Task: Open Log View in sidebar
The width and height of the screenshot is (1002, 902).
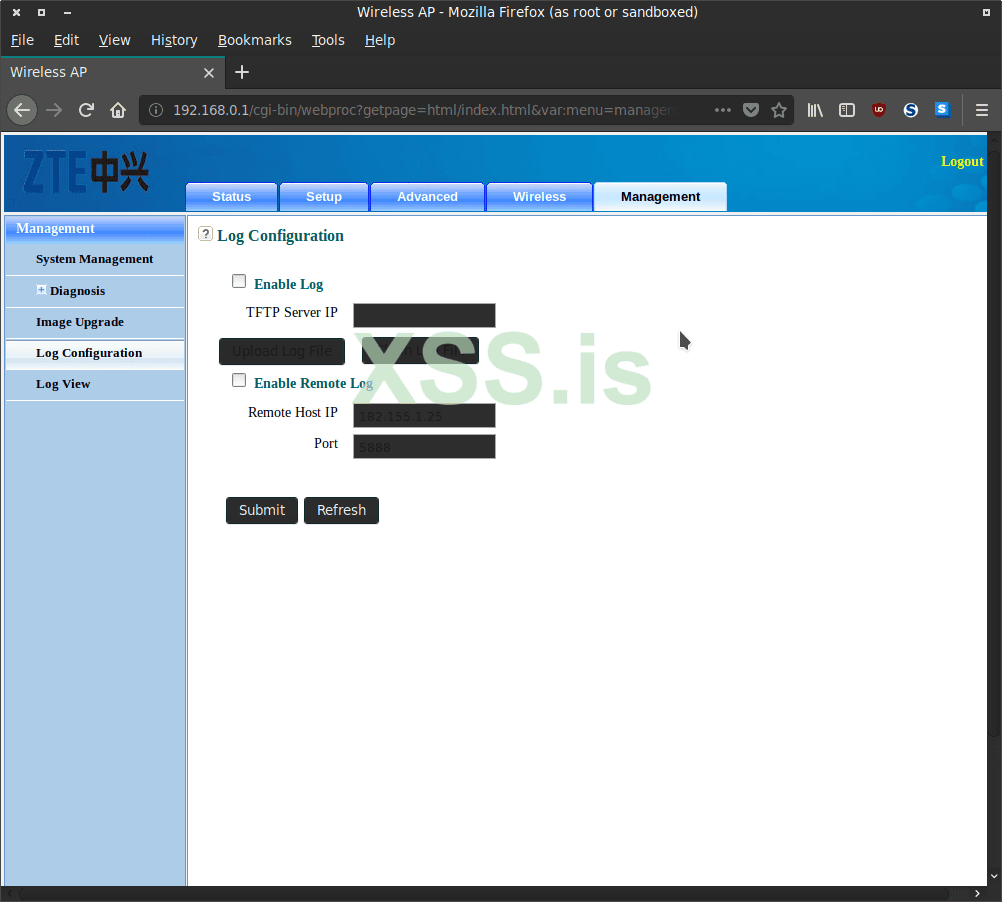Action: (63, 384)
